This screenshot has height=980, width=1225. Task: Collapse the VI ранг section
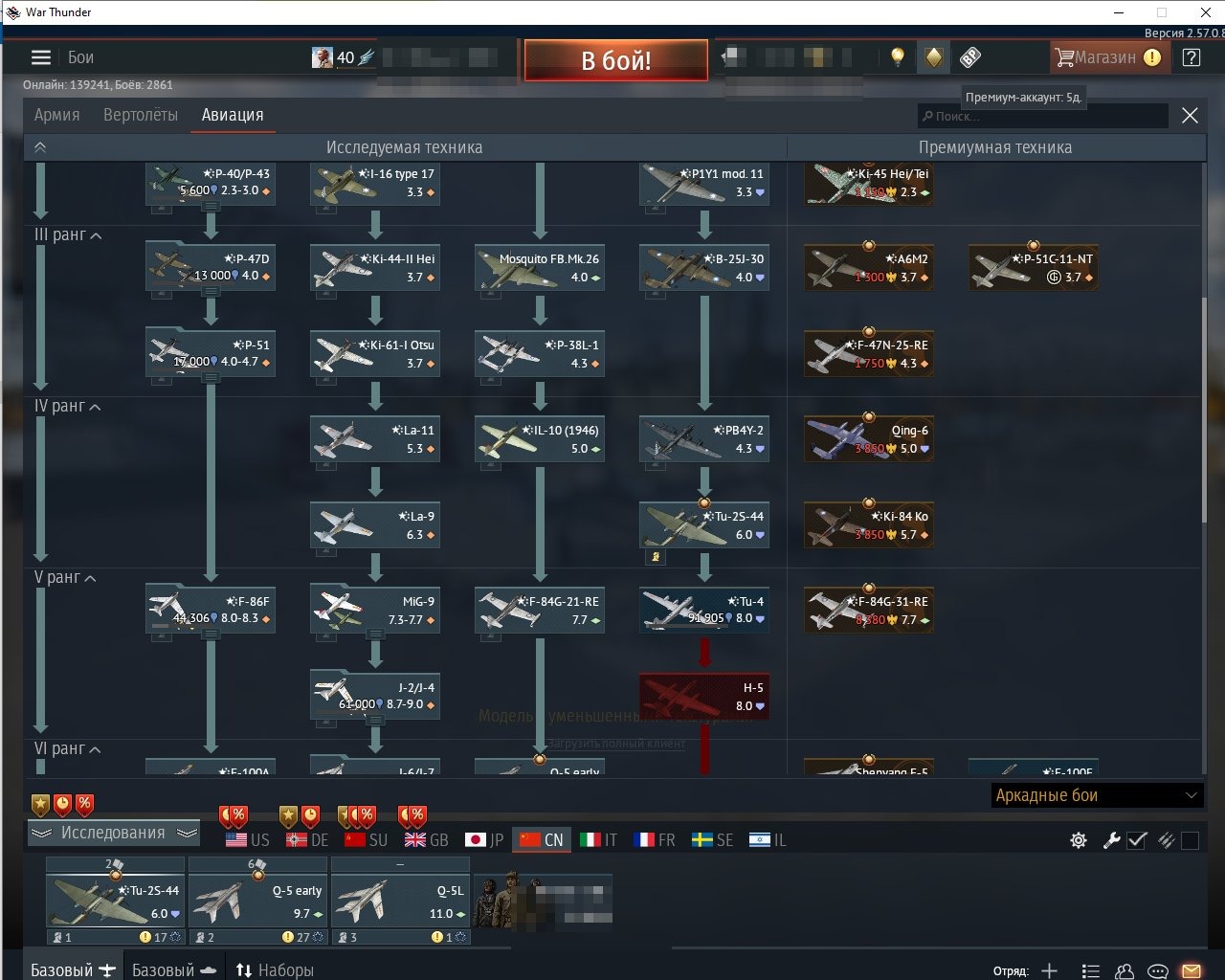click(x=68, y=748)
